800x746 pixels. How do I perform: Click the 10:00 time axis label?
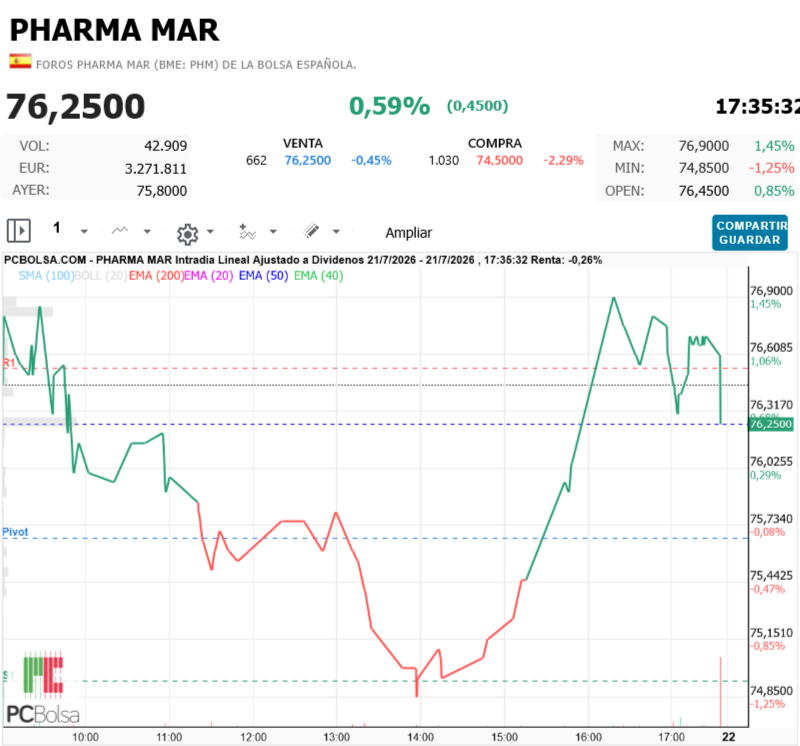click(x=85, y=737)
